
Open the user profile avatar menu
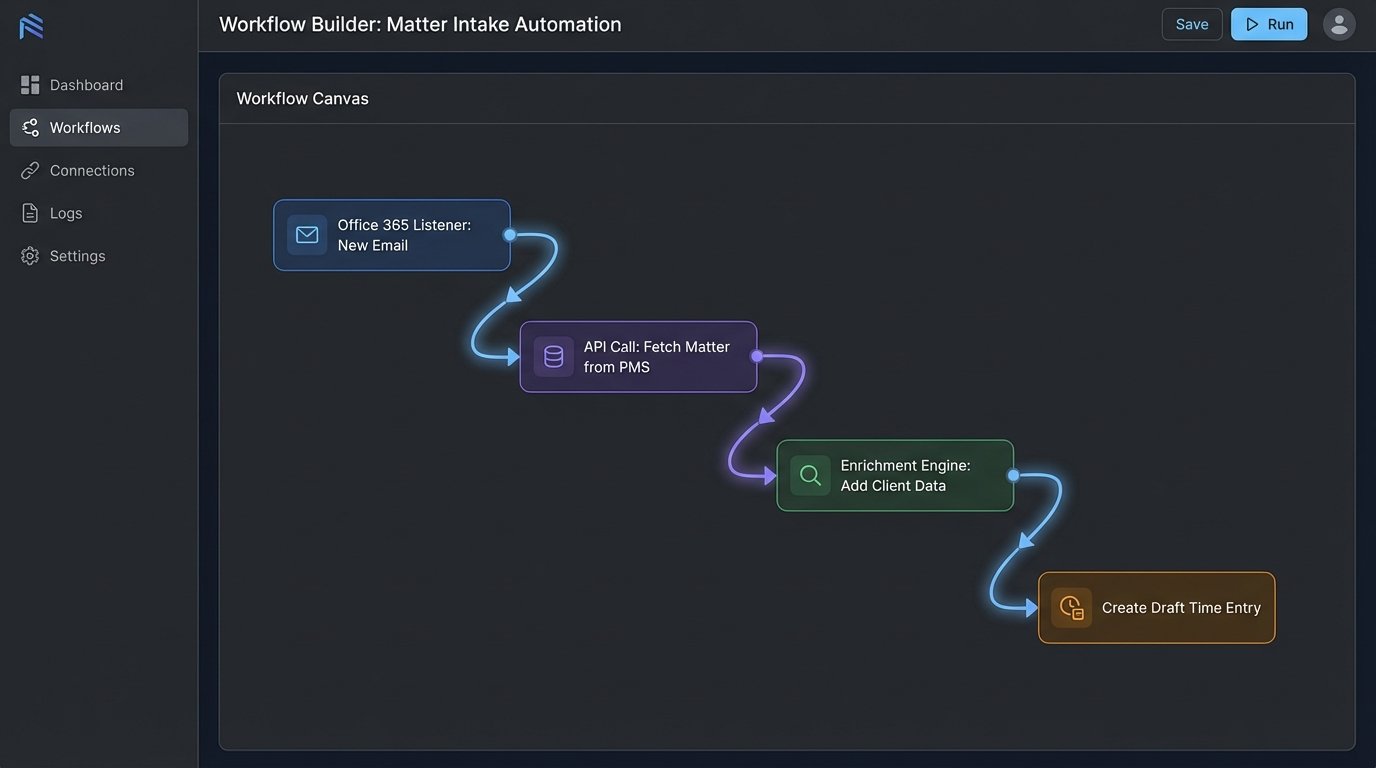(1339, 23)
